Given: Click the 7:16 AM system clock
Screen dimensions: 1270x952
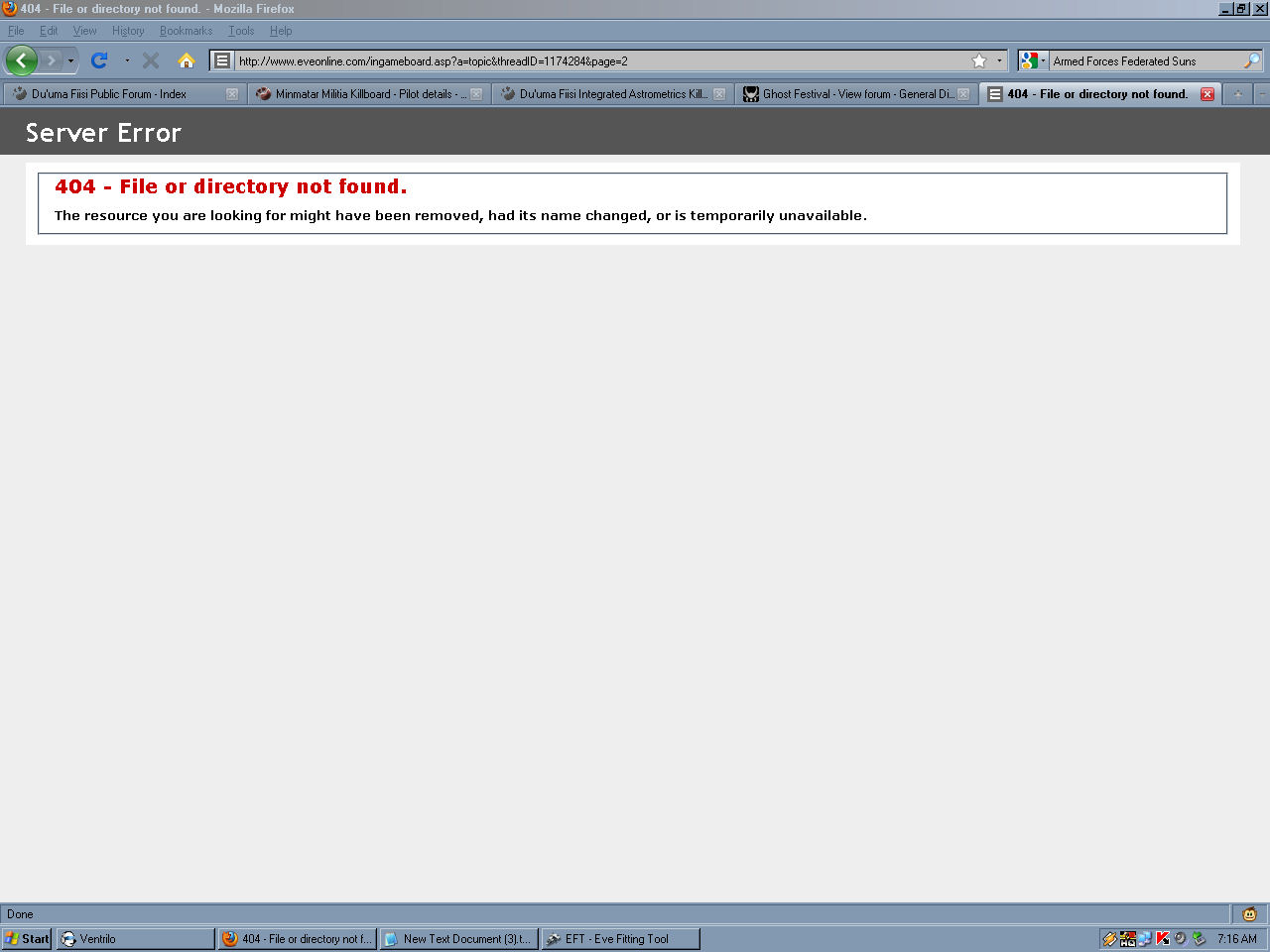Looking at the screenshot, I should [1237, 939].
